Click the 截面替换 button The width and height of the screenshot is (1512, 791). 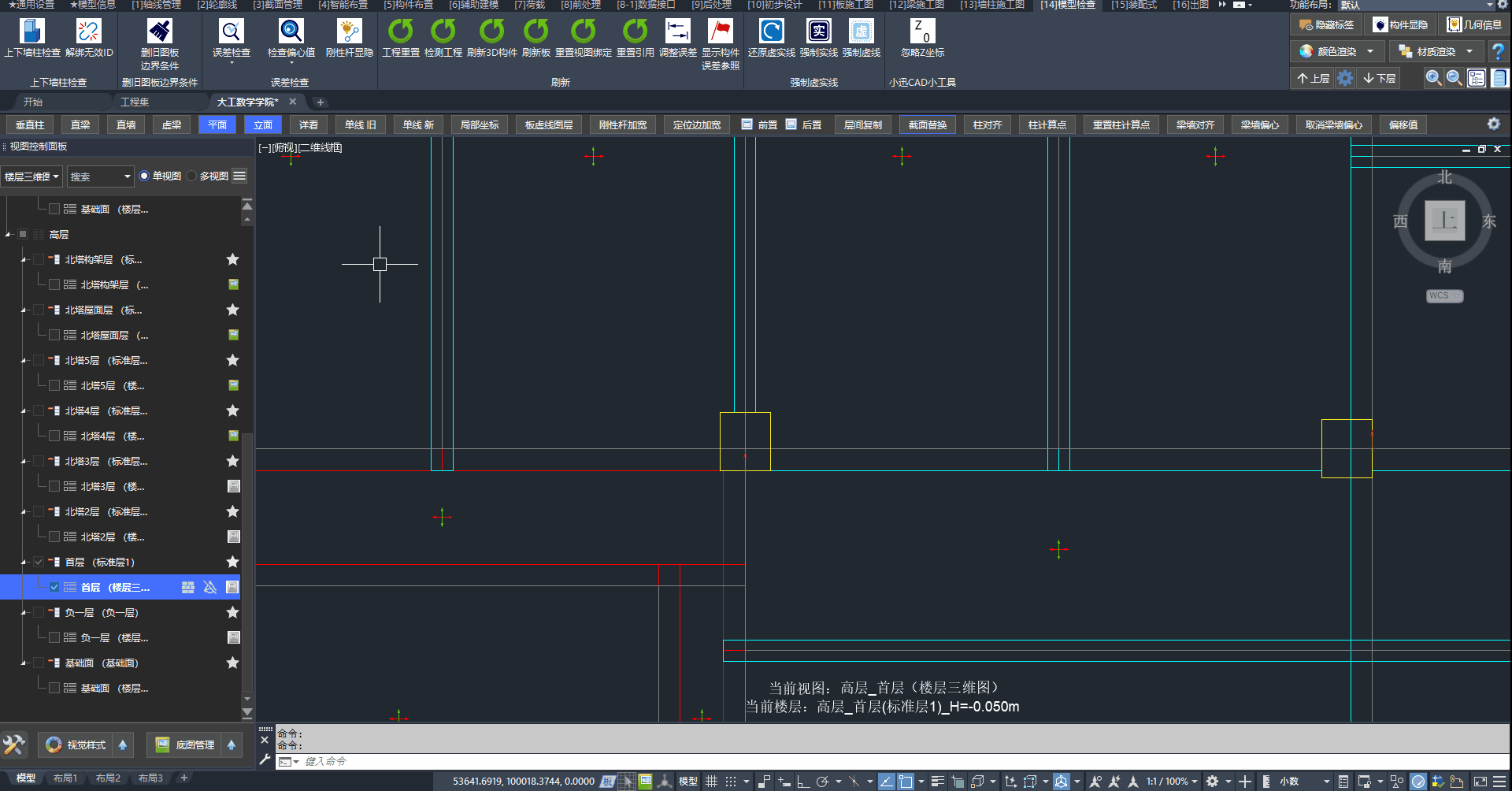(x=928, y=124)
